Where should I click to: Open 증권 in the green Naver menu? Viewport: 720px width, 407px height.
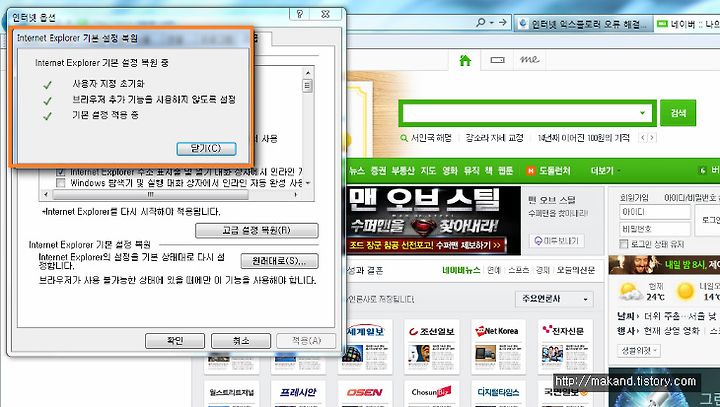tap(378, 171)
